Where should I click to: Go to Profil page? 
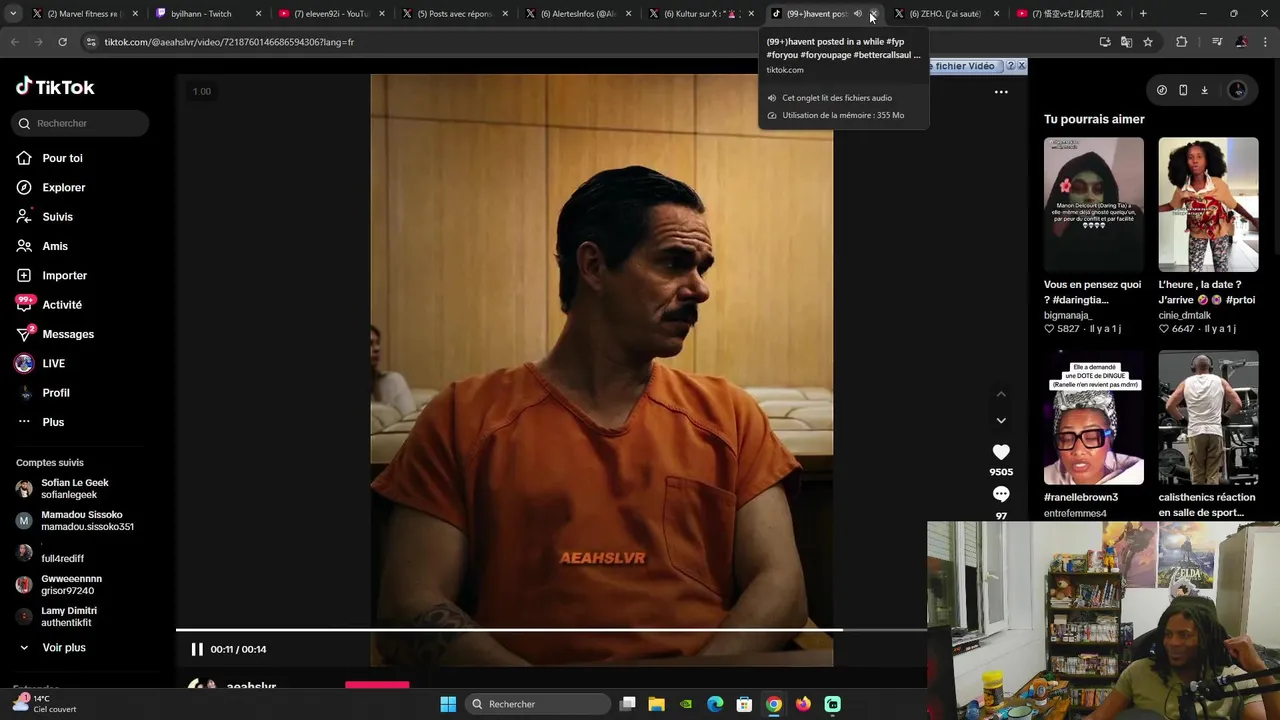click(x=56, y=393)
